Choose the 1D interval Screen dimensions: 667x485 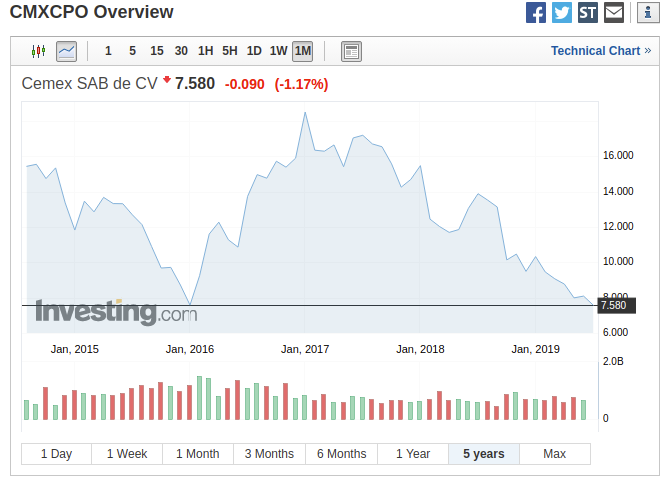point(254,51)
